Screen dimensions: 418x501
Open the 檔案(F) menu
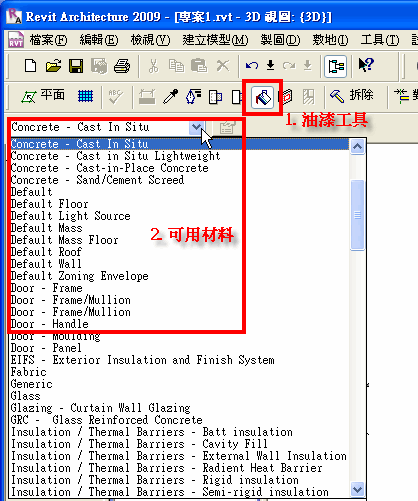pyautogui.click(x=48, y=40)
